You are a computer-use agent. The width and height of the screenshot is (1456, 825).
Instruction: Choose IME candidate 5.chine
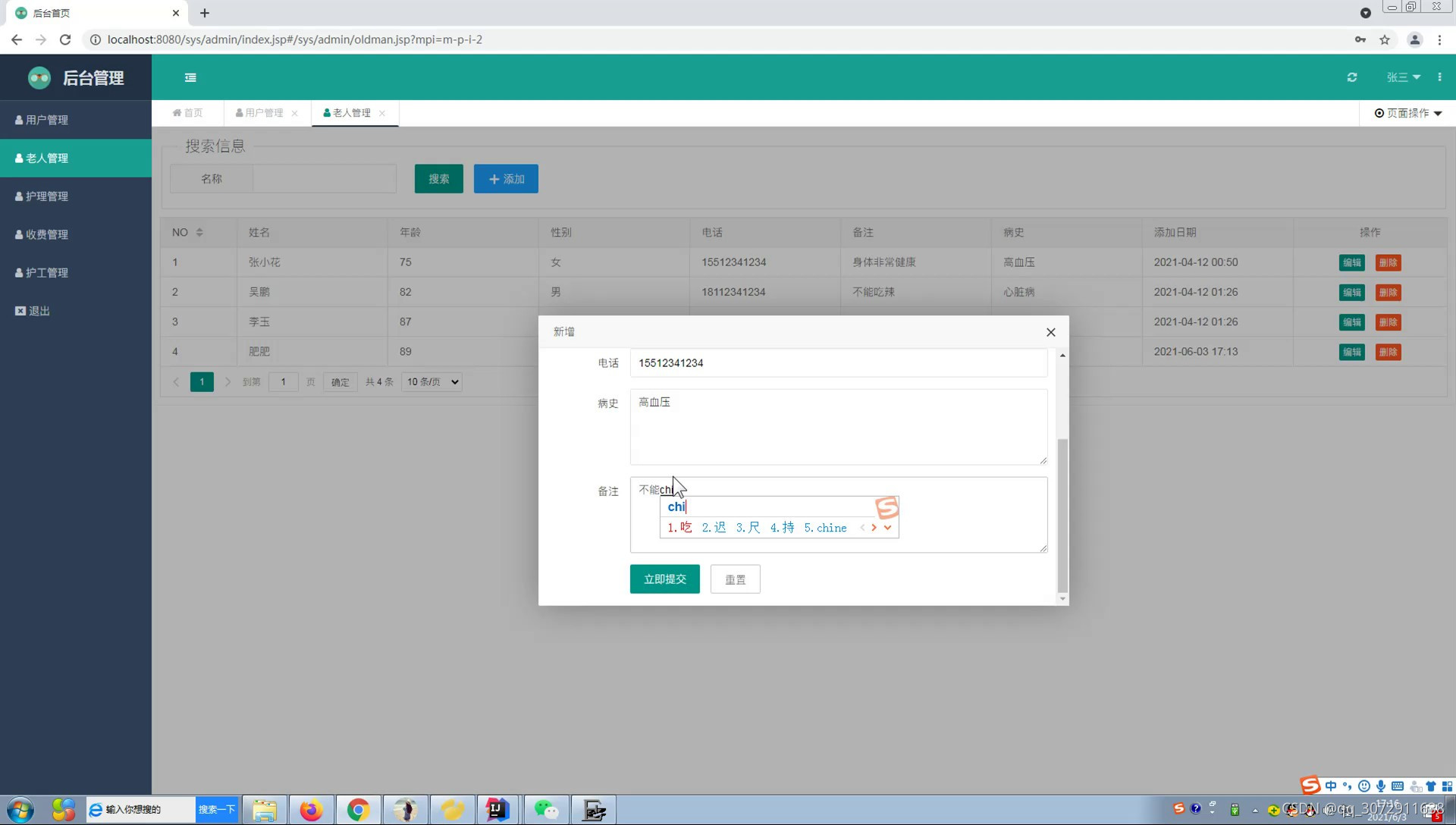click(x=825, y=528)
